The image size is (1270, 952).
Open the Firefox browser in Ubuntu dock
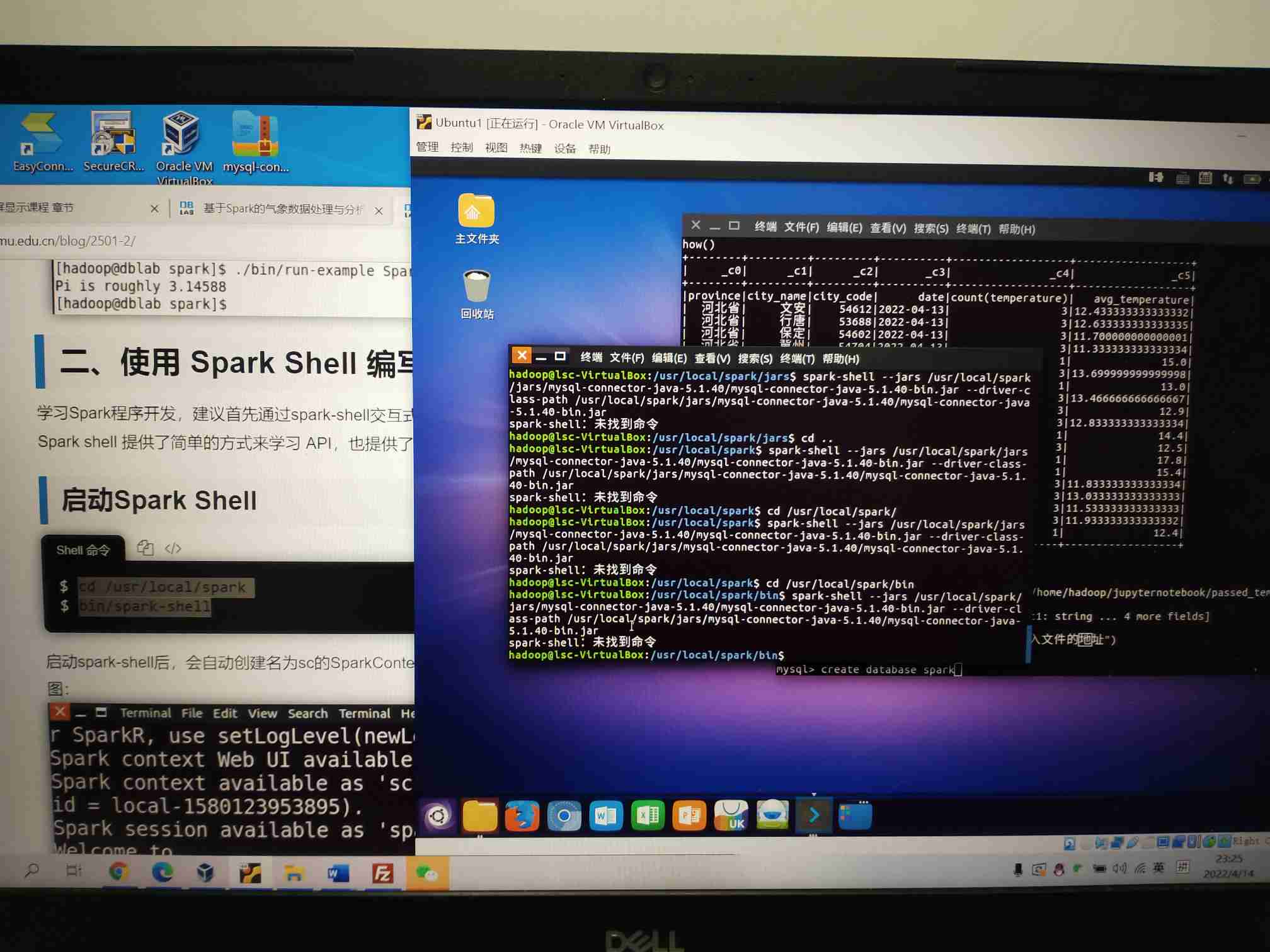click(x=522, y=816)
